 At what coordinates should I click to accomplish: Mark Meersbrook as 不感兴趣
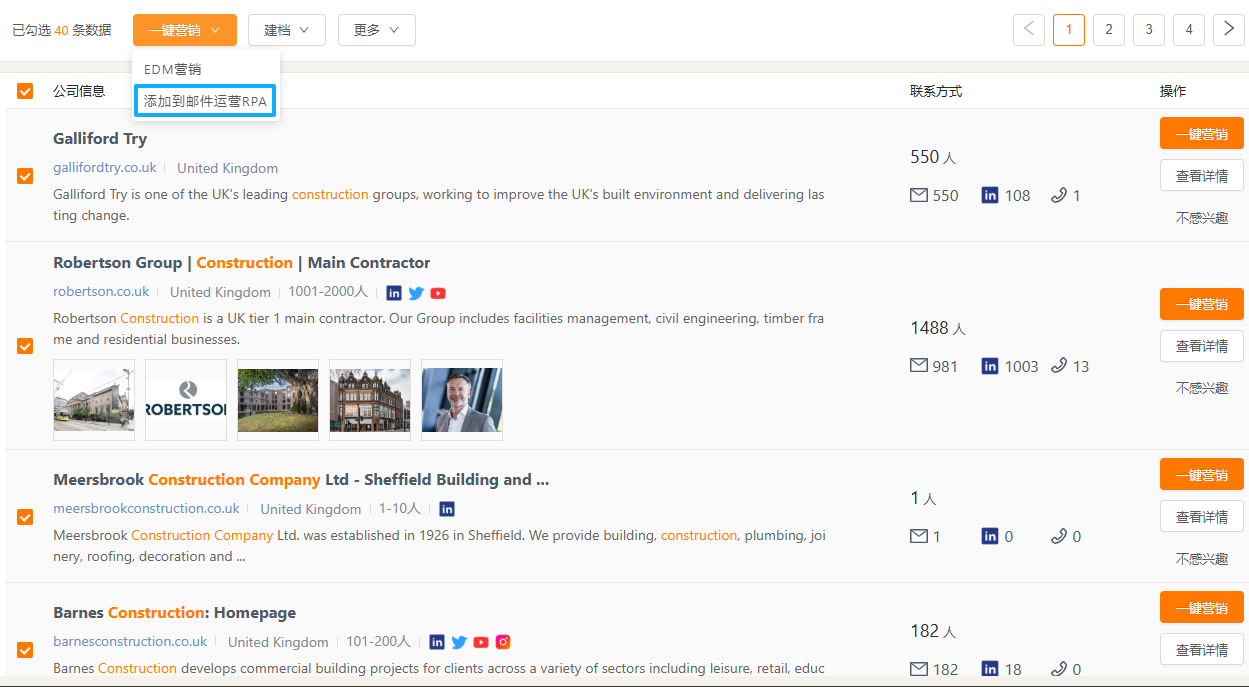click(x=1202, y=558)
